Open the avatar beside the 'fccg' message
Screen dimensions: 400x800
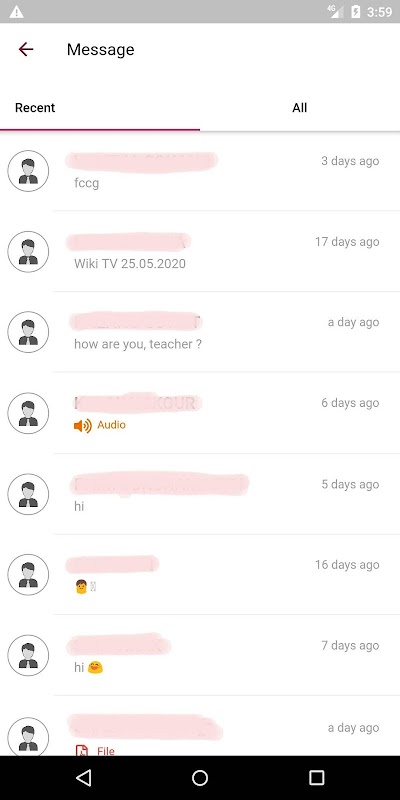pos(28,171)
